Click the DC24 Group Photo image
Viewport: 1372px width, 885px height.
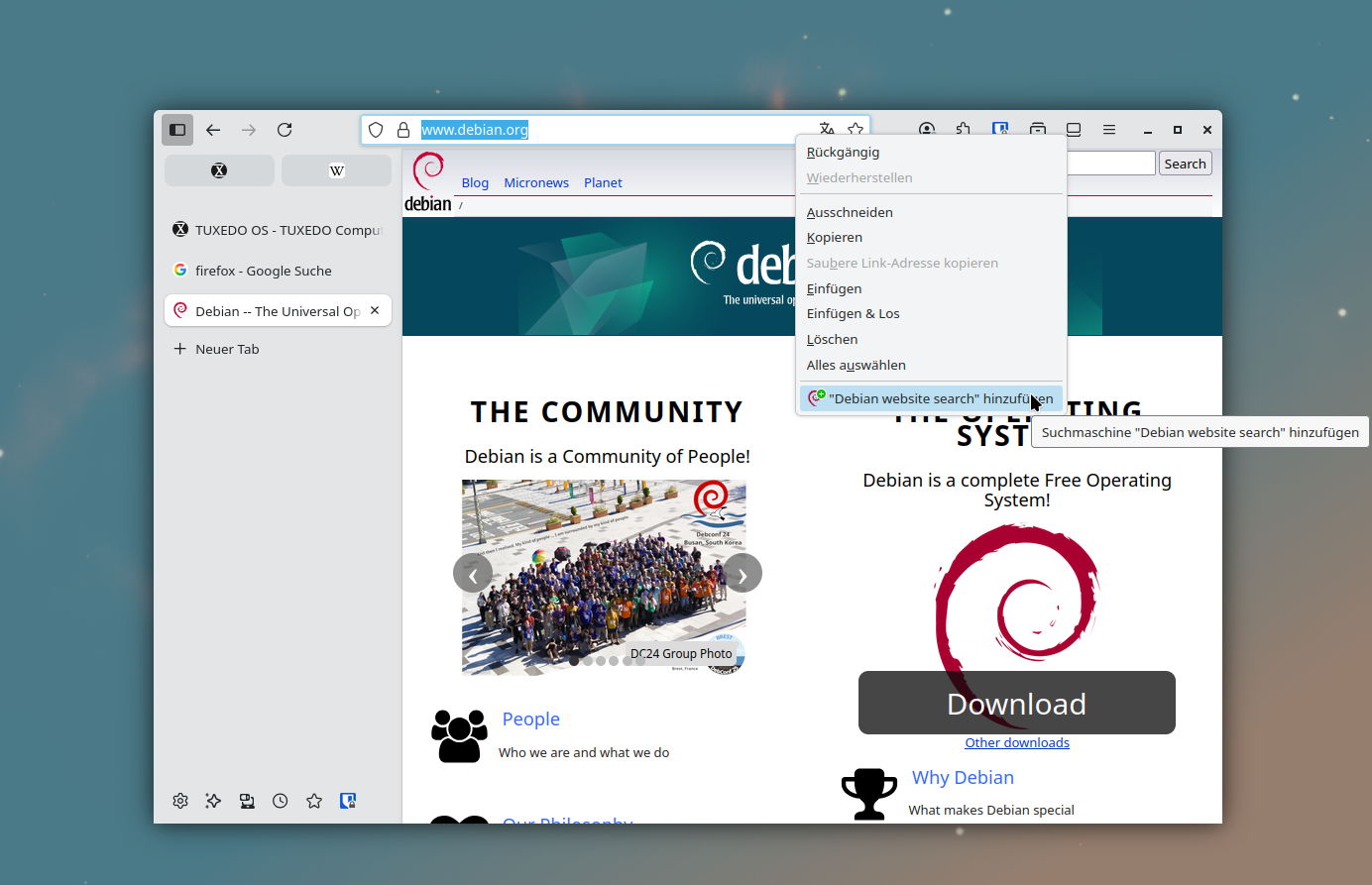[x=604, y=577]
